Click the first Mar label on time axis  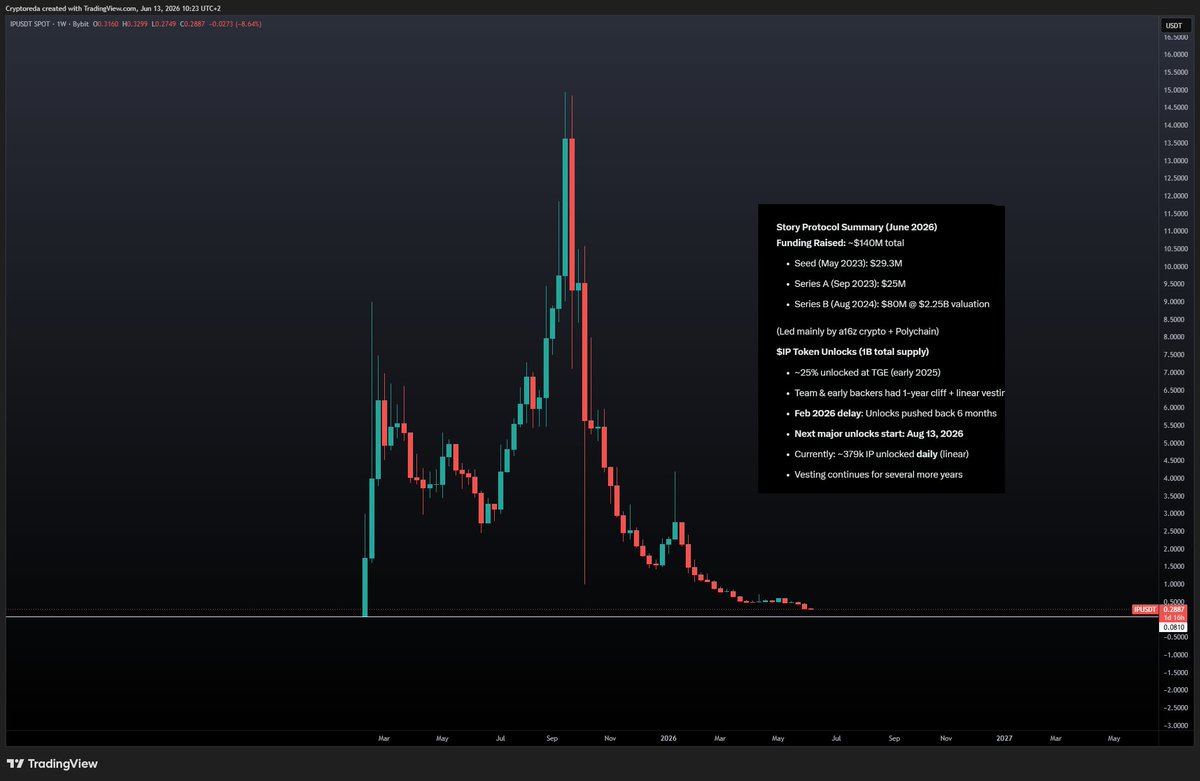point(383,739)
